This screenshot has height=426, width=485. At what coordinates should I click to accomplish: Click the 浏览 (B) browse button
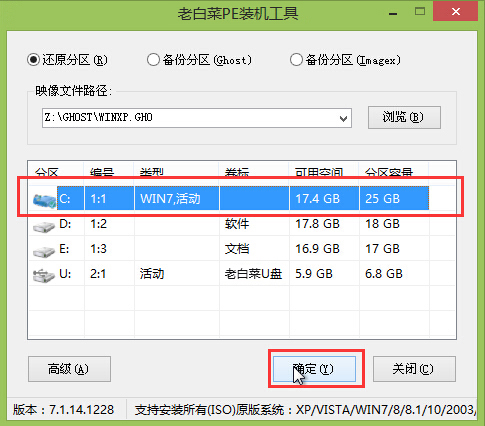point(404,117)
